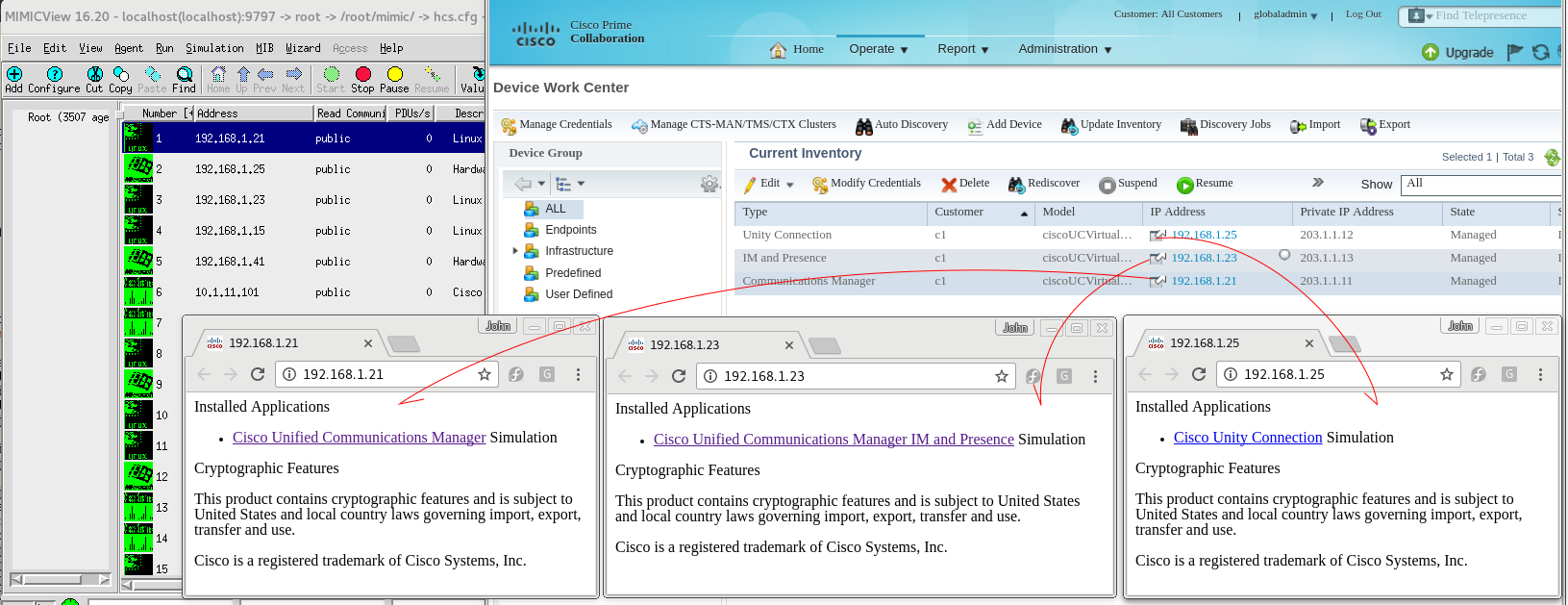This screenshot has width=1568, height=605.
Task: Select agent row 192.168.1.41 in MIMICView
Action: tap(303, 262)
